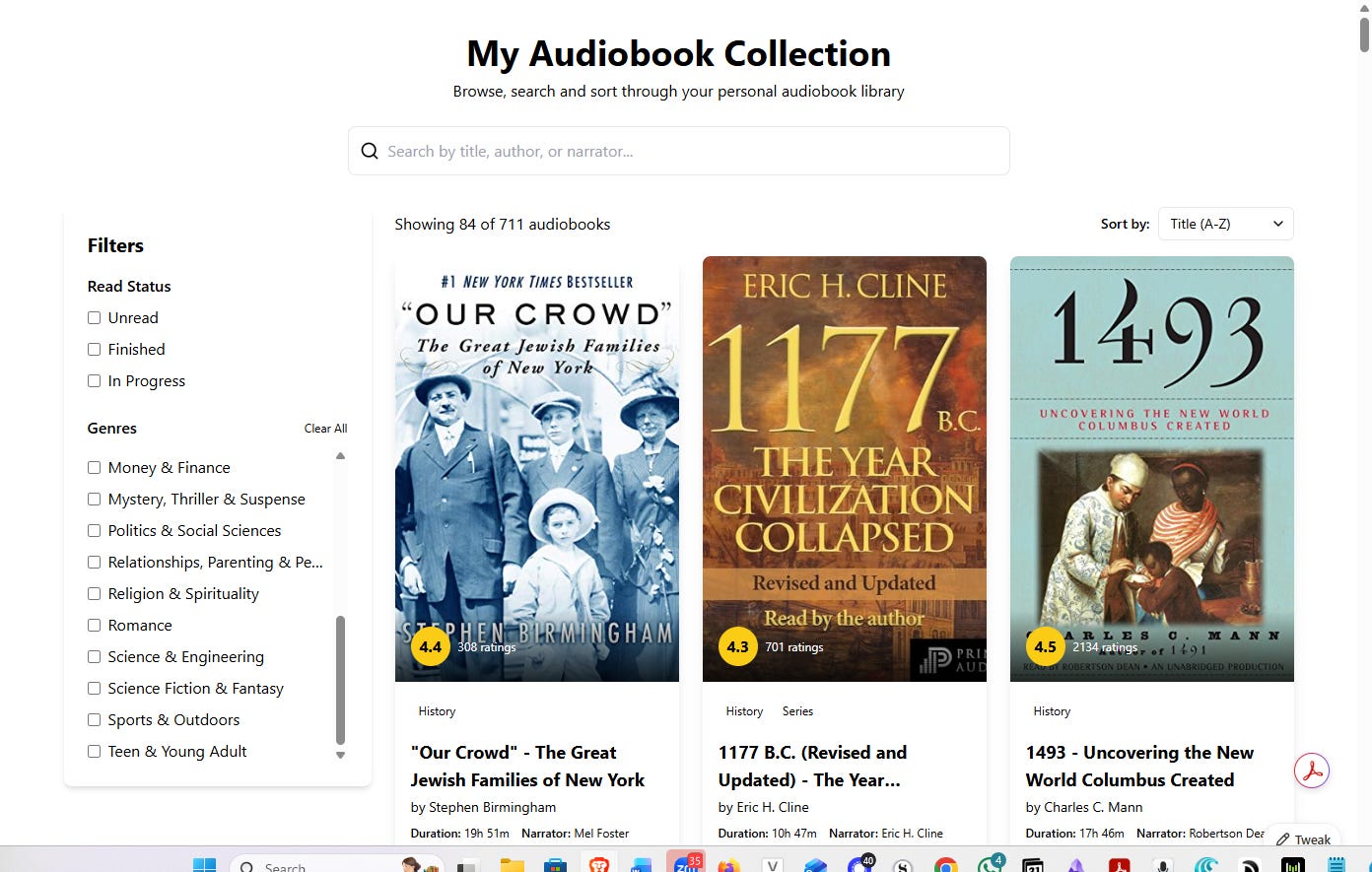Enable the Money & Finance genre filter
Screen dimensions: 1372x872
point(94,467)
